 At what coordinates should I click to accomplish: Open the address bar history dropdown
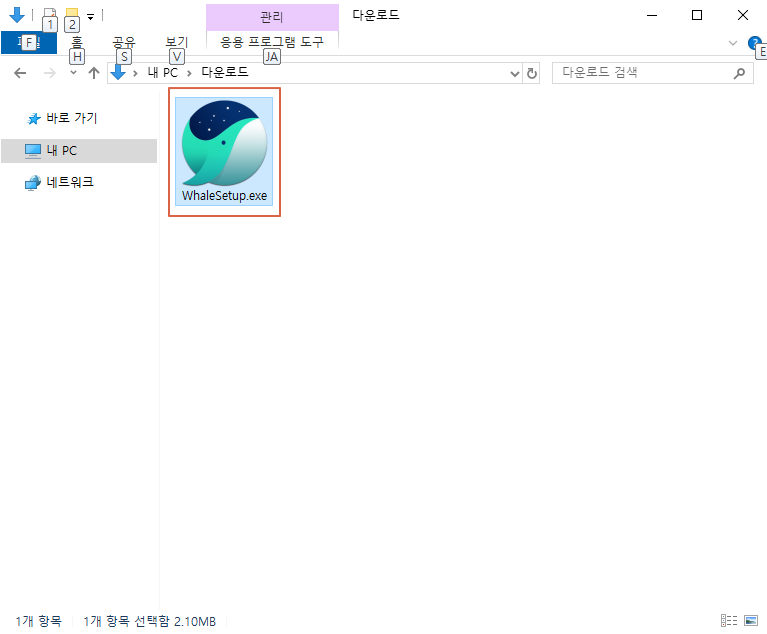click(x=515, y=74)
